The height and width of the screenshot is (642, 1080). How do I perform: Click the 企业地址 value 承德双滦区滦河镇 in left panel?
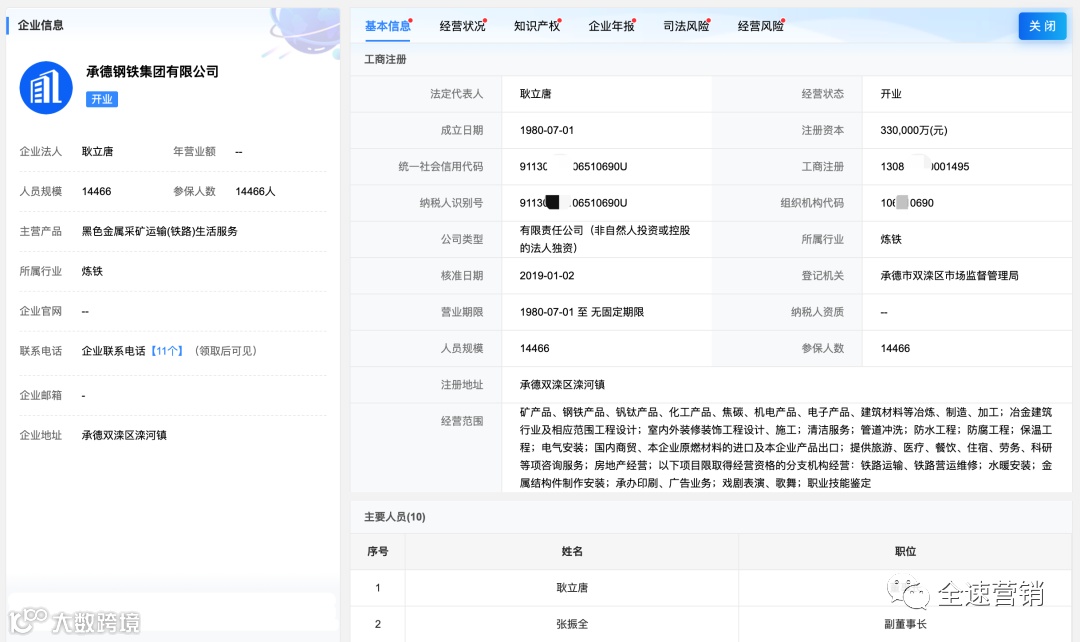click(124, 435)
